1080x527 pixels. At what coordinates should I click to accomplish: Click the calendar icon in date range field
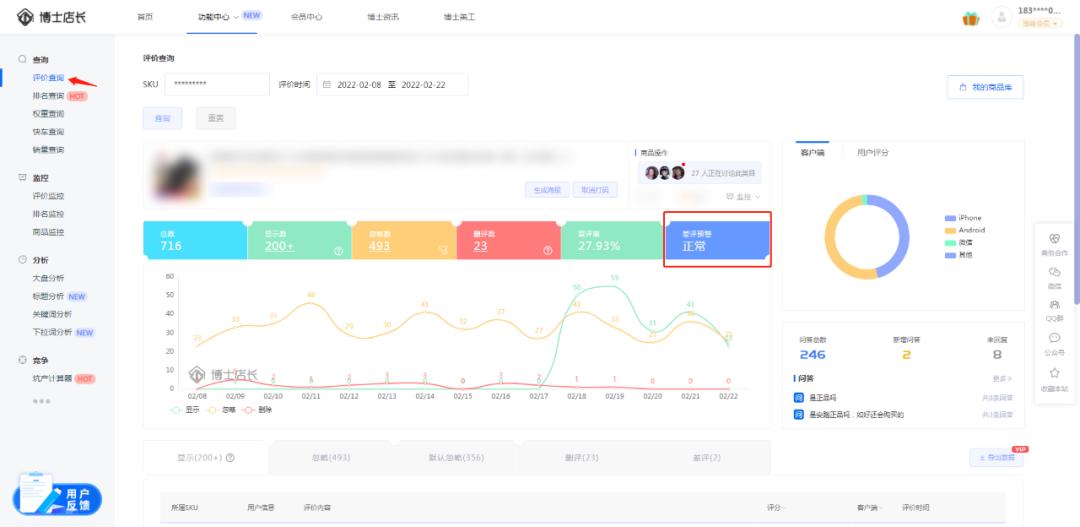327,85
